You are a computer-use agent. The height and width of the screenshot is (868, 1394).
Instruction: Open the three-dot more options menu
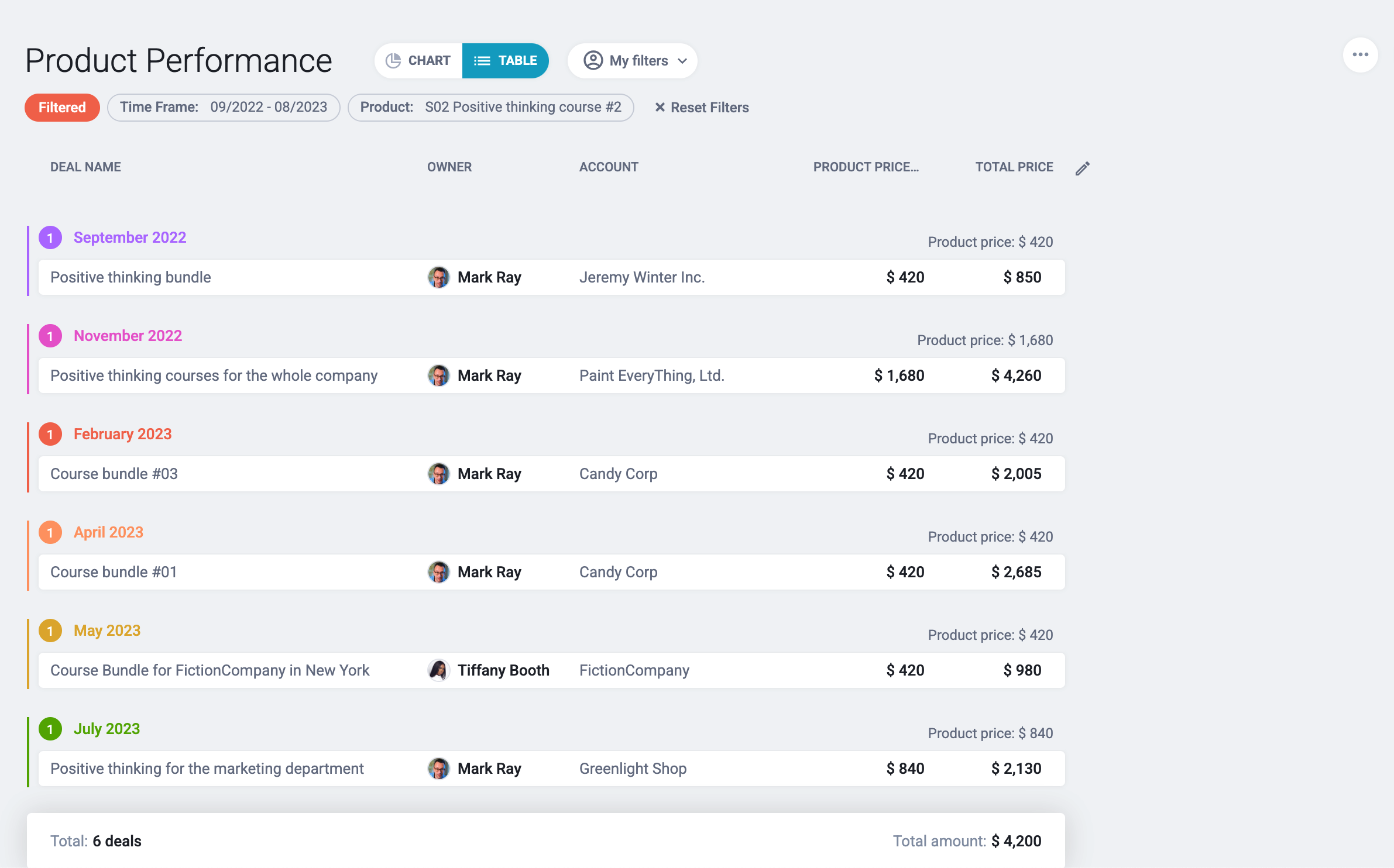[x=1360, y=55]
